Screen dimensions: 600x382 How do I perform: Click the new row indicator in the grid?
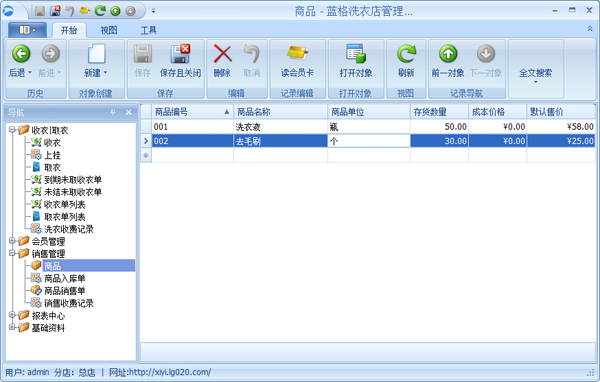coord(146,155)
